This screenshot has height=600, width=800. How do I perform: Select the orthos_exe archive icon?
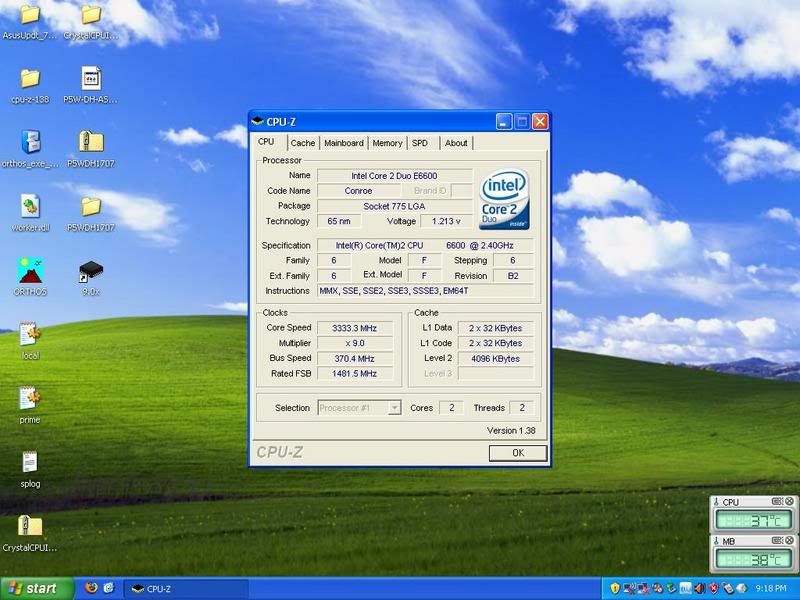pos(31,142)
